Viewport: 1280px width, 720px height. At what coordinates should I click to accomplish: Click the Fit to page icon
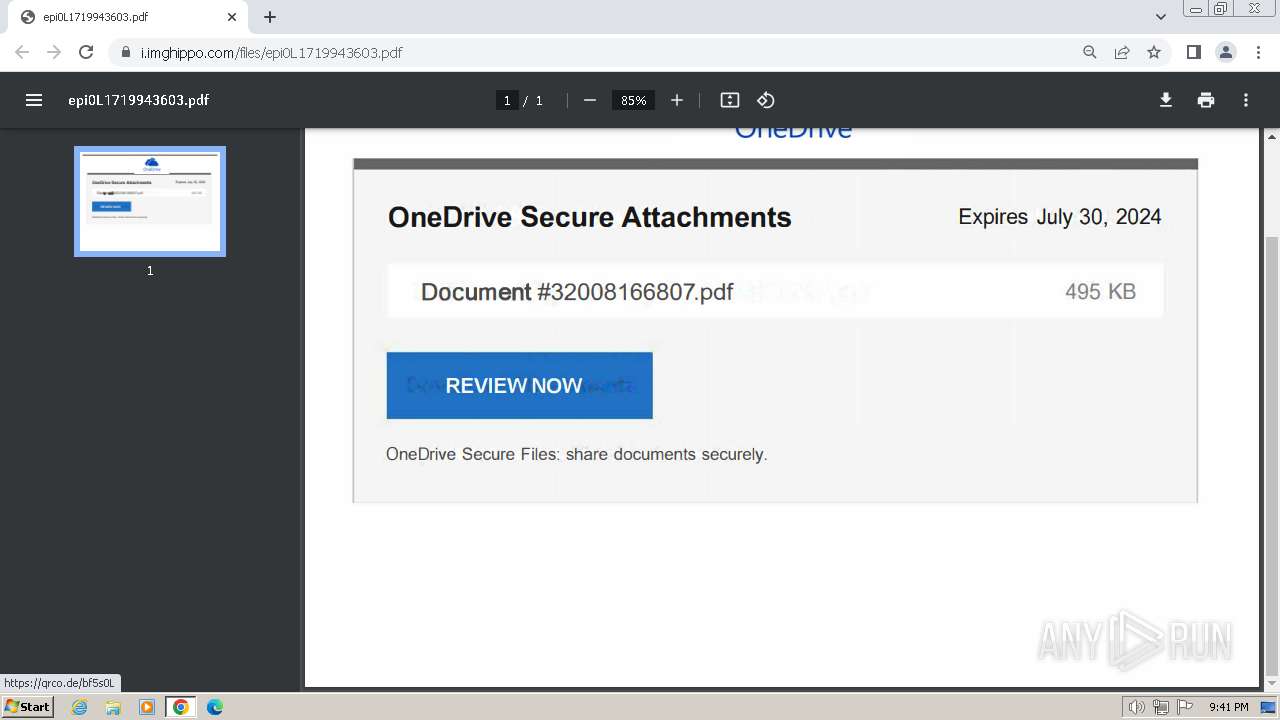730,100
